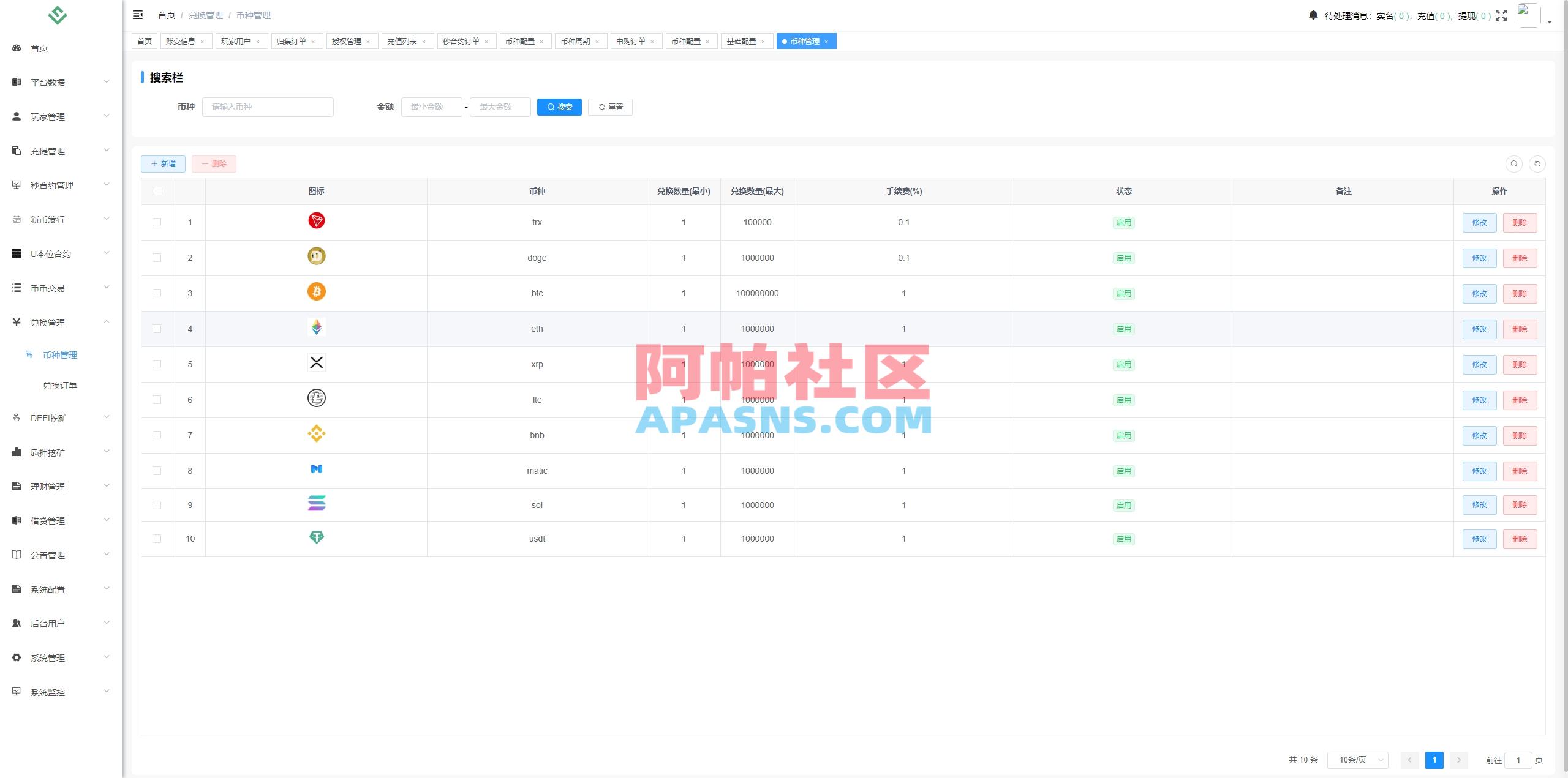Click the Dogecoin icon in row 2
This screenshot has width=1568, height=778.
coord(317,256)
